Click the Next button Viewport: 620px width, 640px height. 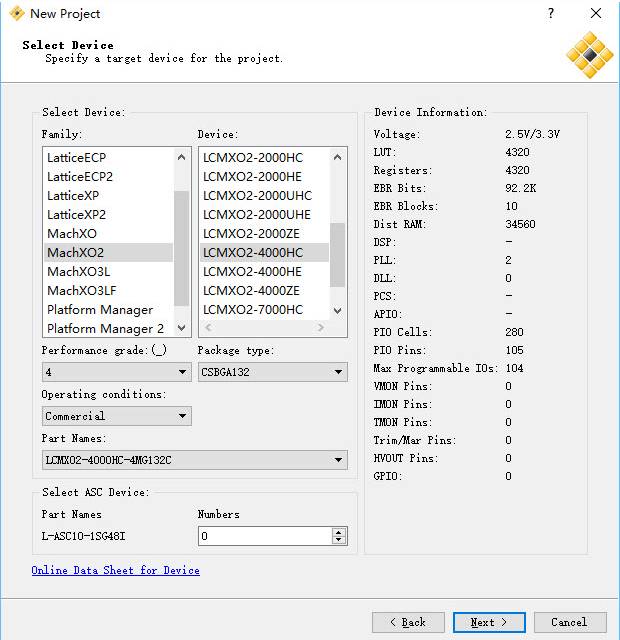coord(489,622)
